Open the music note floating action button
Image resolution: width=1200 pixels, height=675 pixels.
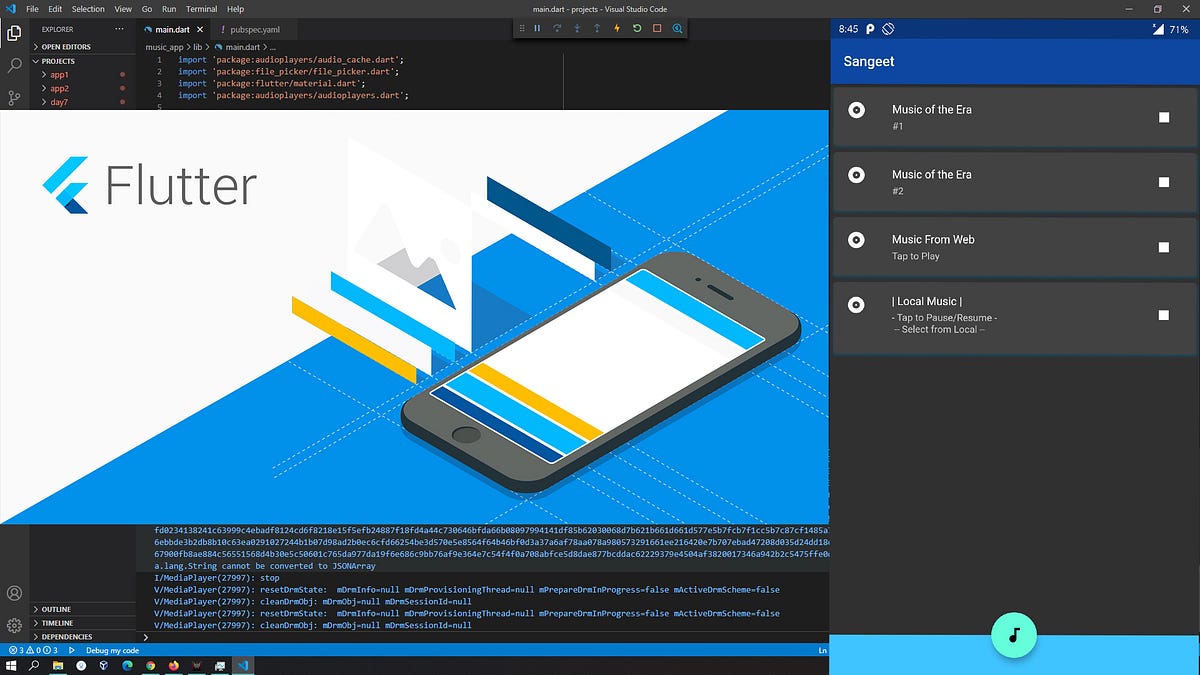coord(1013,635)
